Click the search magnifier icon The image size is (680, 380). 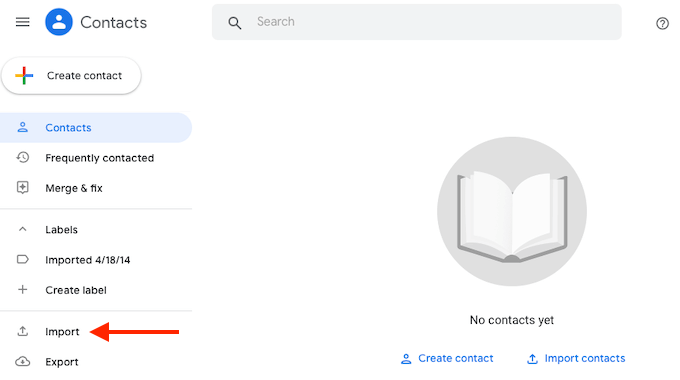tap(235, 23)
